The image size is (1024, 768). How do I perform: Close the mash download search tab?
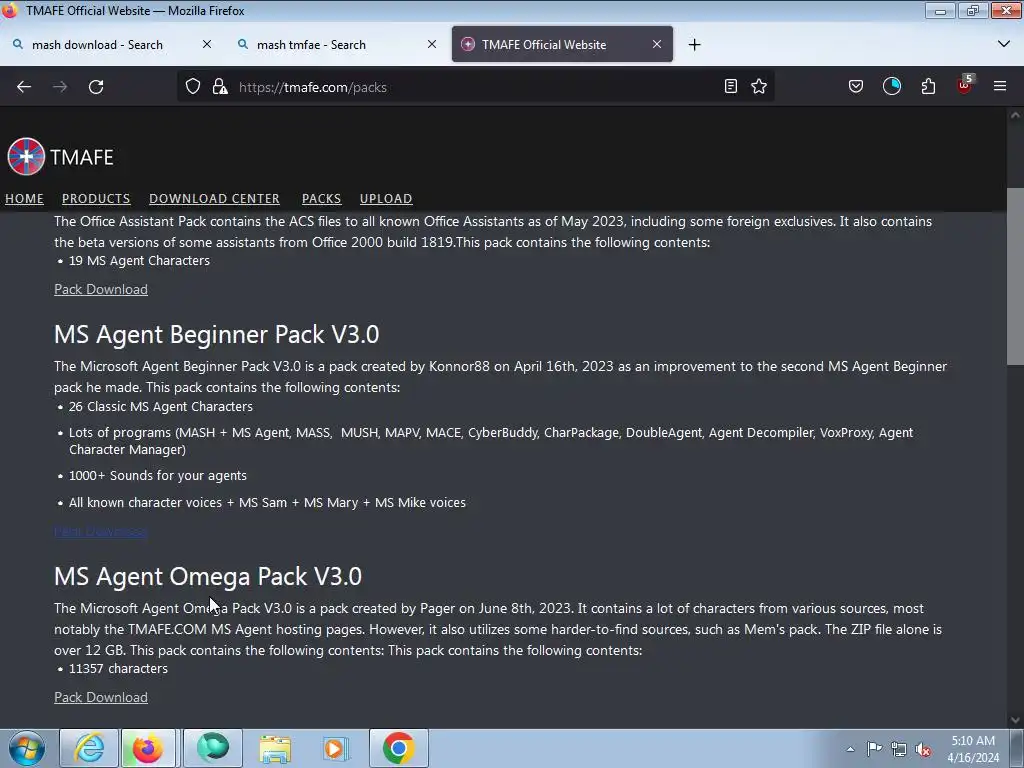tap(207, 44)
